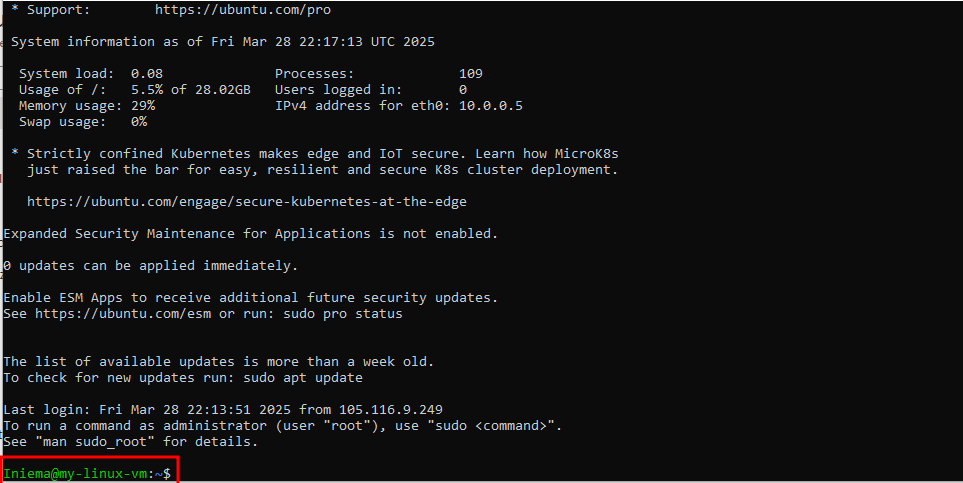Click the Memory usage 29% value
The width and height of the screenshot is (963, 483).
point(143,106)
